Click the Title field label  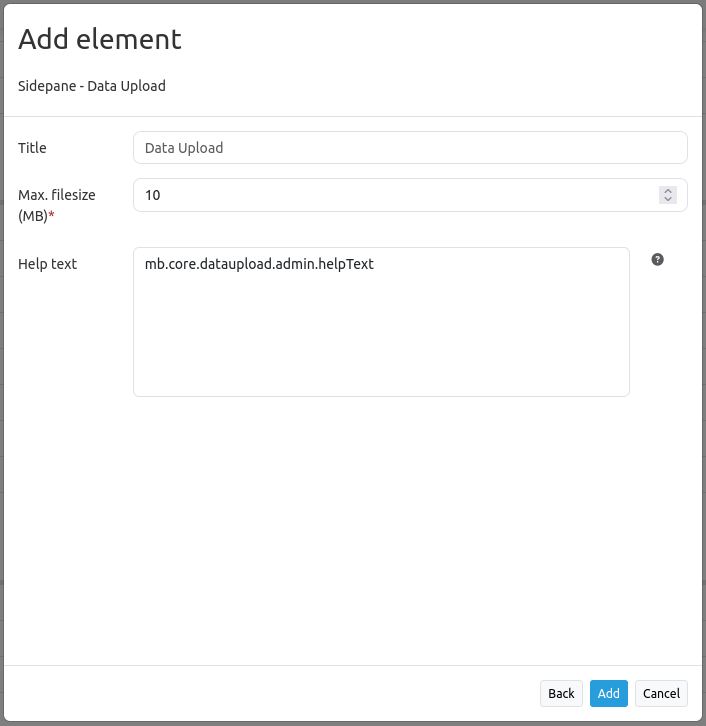[32, 148]
